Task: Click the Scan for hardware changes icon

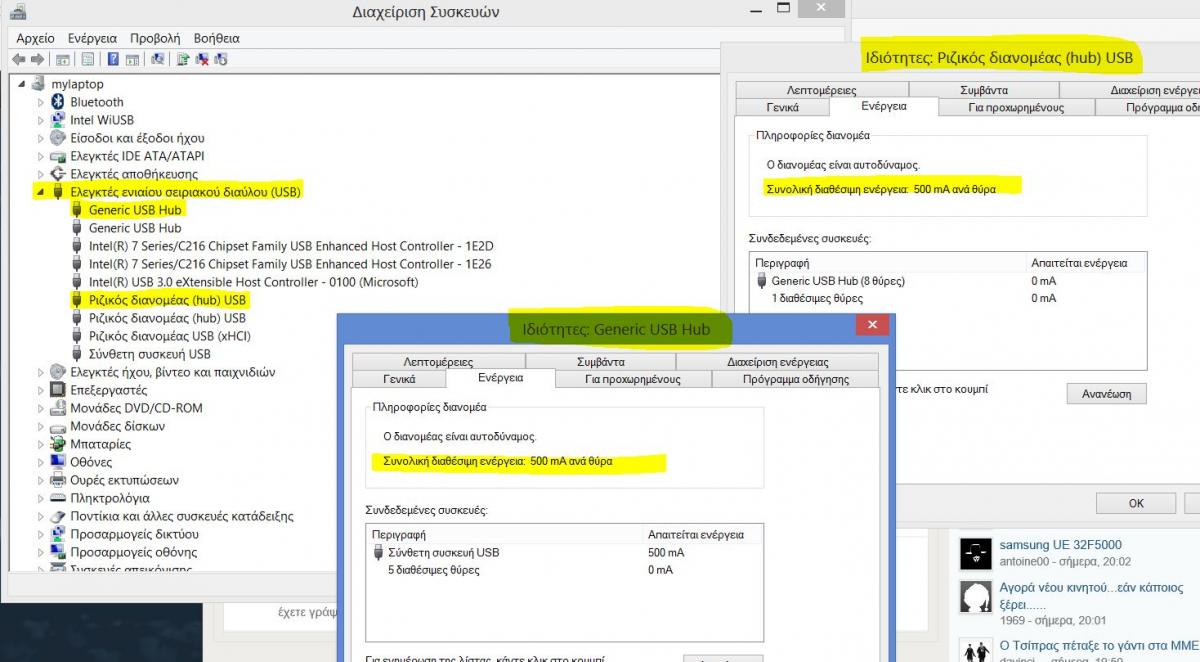Action: 158,60
